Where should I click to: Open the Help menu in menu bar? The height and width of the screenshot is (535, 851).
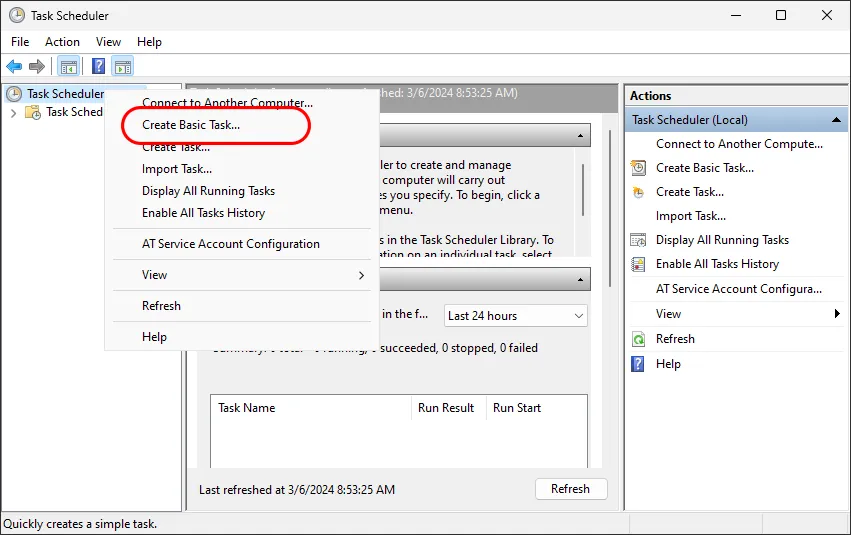coord(149,42)
